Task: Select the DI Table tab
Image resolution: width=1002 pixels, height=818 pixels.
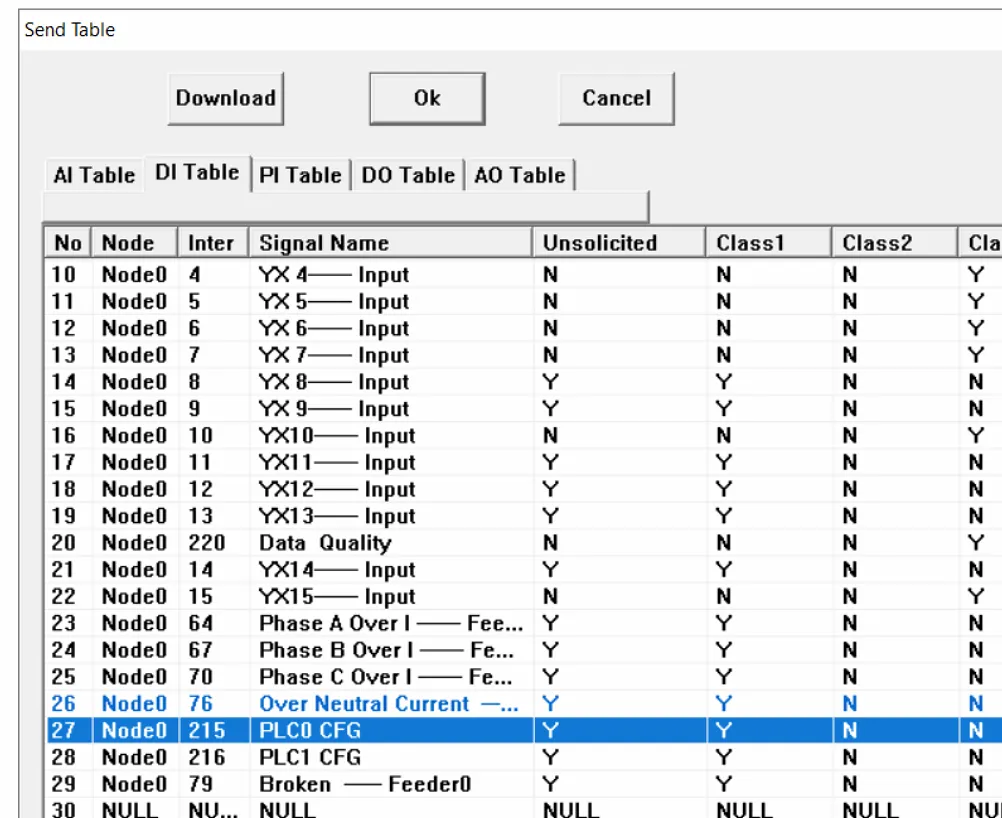Action: (x=197, y=173)
